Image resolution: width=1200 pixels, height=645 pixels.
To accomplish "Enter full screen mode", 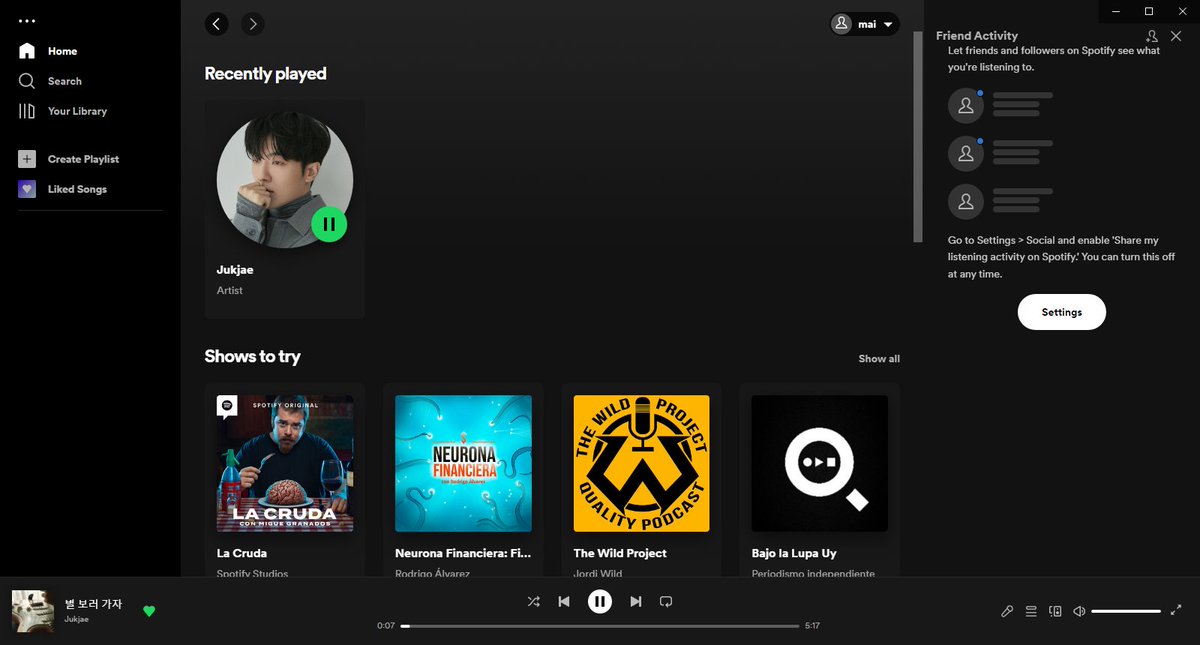I will click(1176, 611).
